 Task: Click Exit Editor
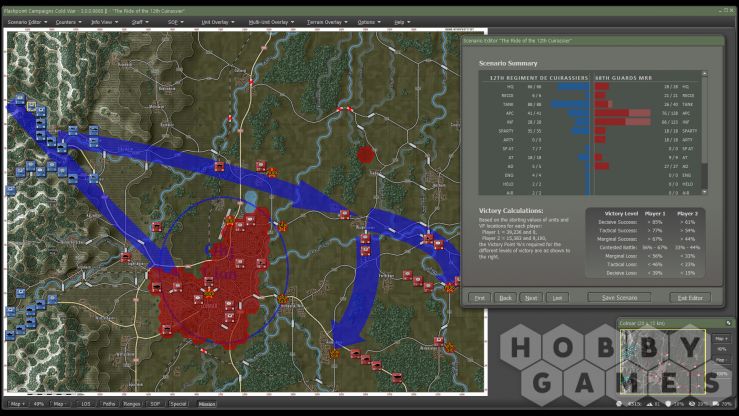click(690, 298)
